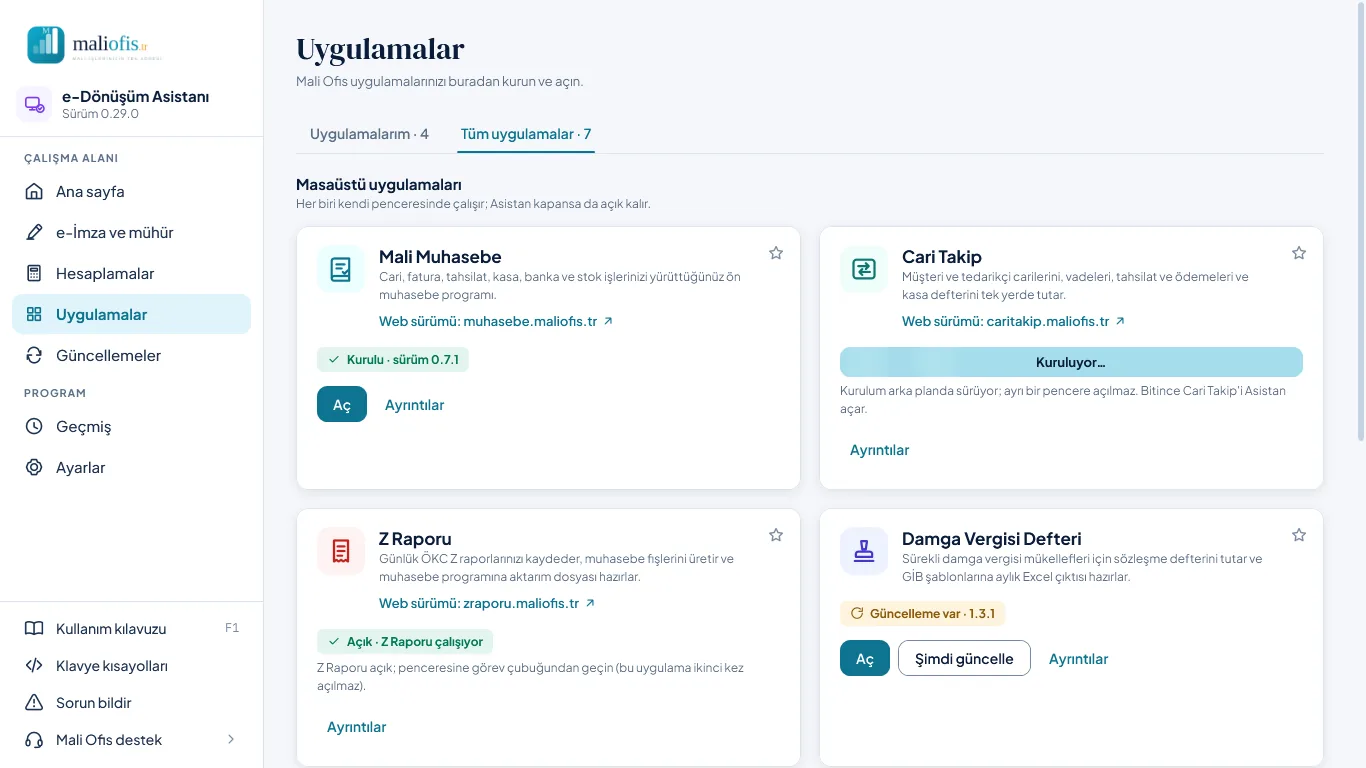The width and height of the screenshot is (1366, 768).
Task: Click the Z Raporu app icon
Action: pos(341,552)
